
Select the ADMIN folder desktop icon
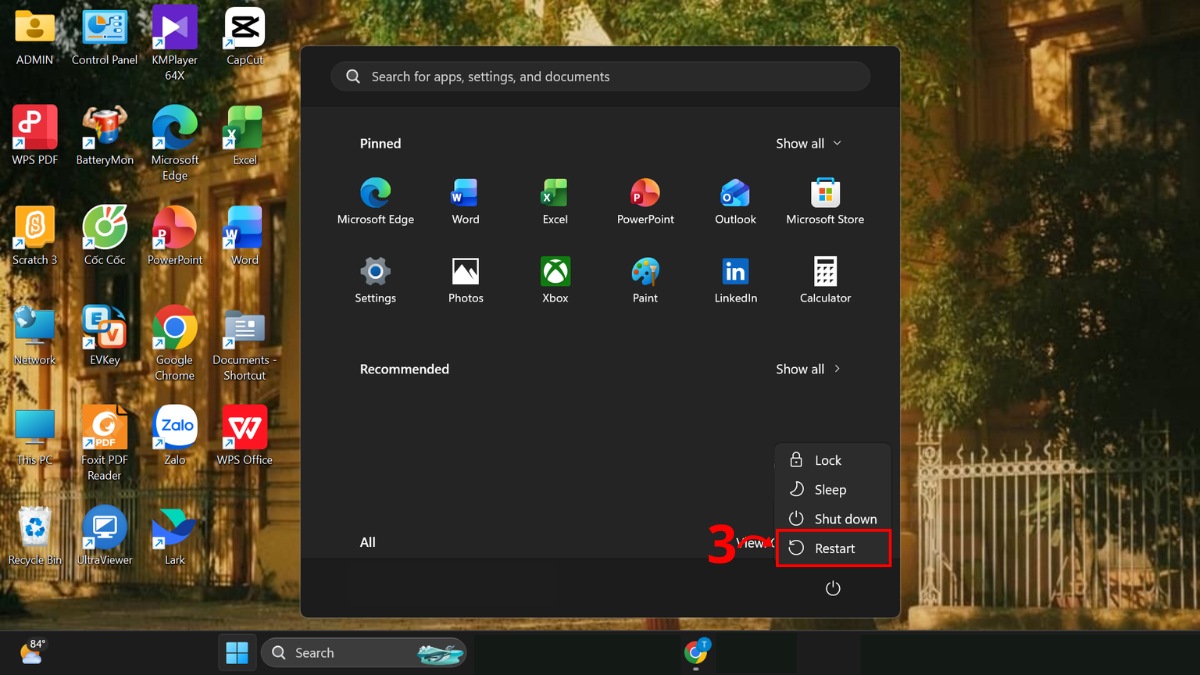coord(35,37)
